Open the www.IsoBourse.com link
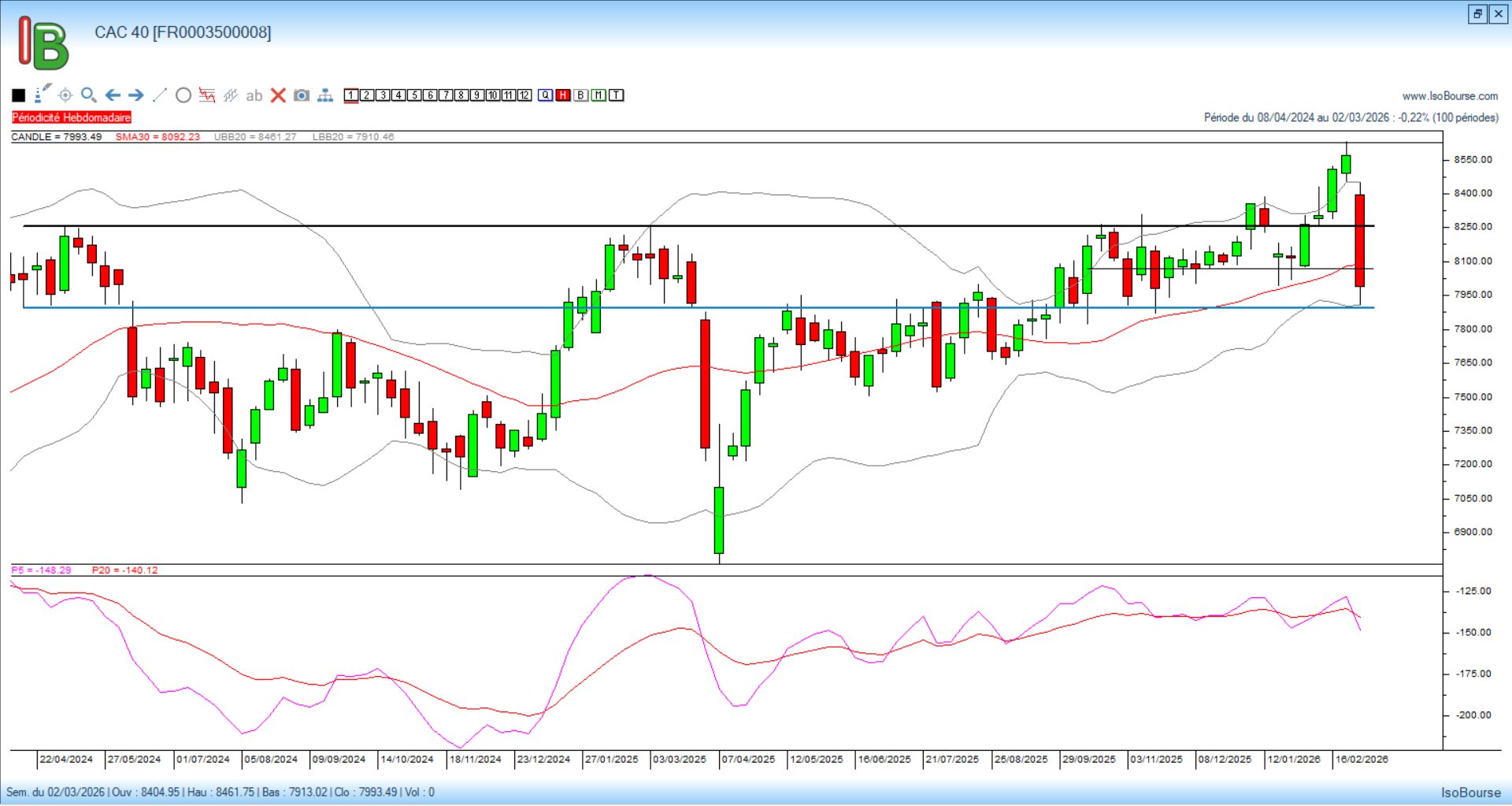The image size is (1512, 806). tap(1450, 96)
